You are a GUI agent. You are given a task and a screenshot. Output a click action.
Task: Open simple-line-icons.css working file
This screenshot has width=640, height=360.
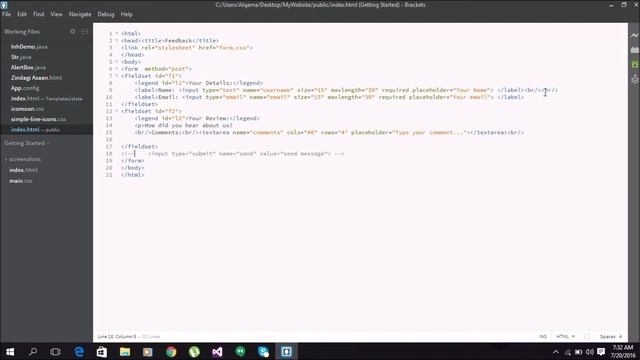38,119
